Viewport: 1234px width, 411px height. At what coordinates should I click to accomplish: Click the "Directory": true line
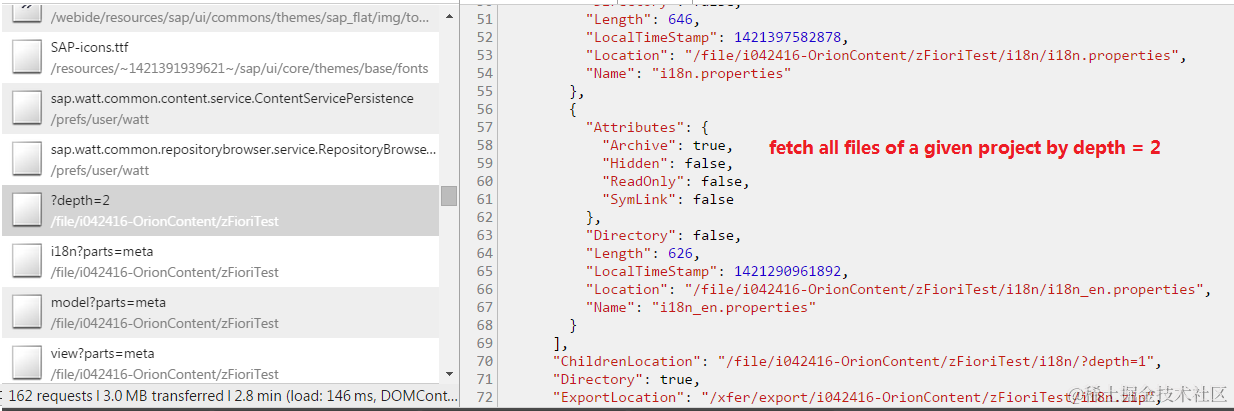tap(627, 379)
